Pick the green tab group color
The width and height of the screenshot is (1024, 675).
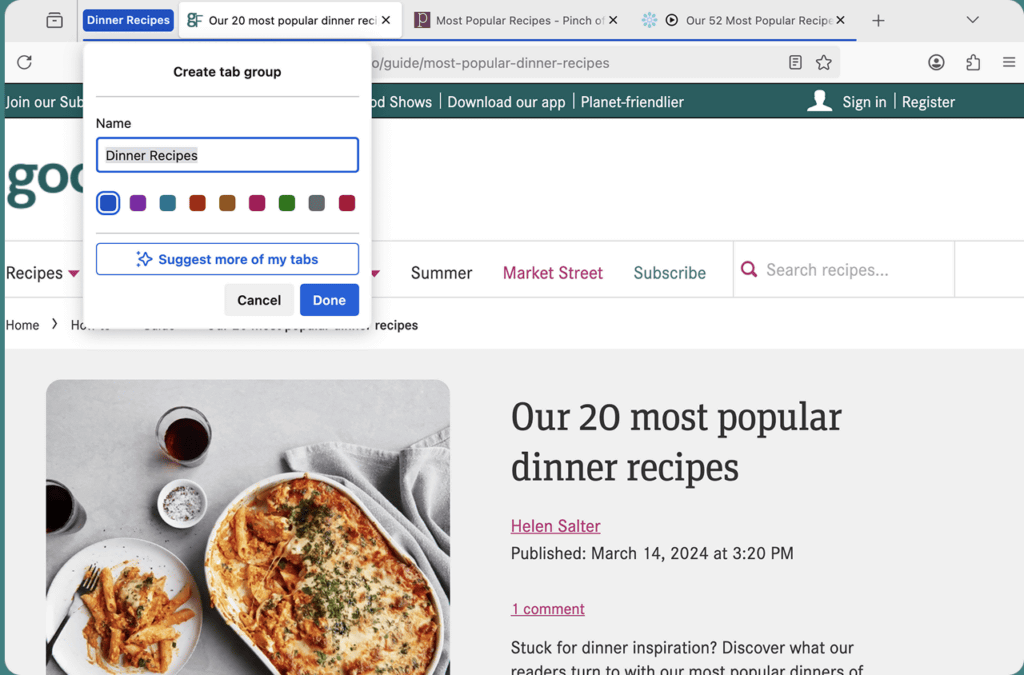(287, 203)
